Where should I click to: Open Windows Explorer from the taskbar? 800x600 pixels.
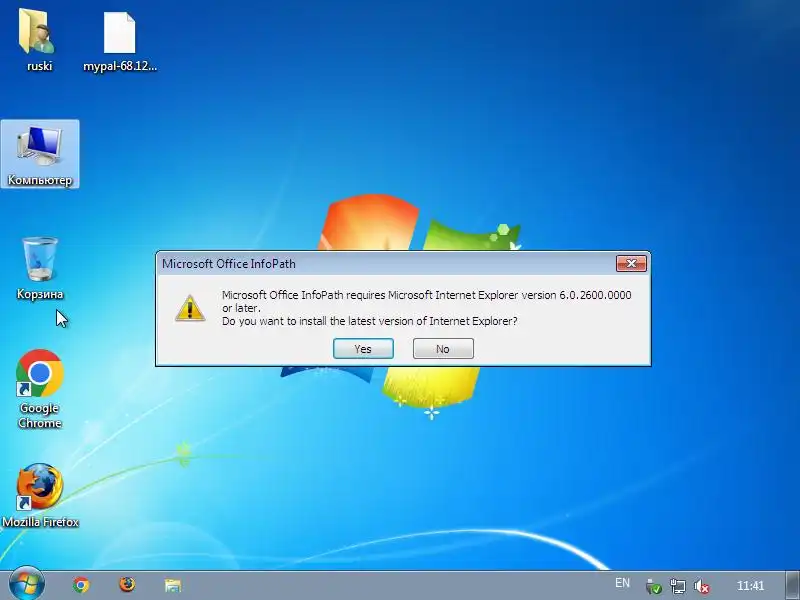[173, 585]
